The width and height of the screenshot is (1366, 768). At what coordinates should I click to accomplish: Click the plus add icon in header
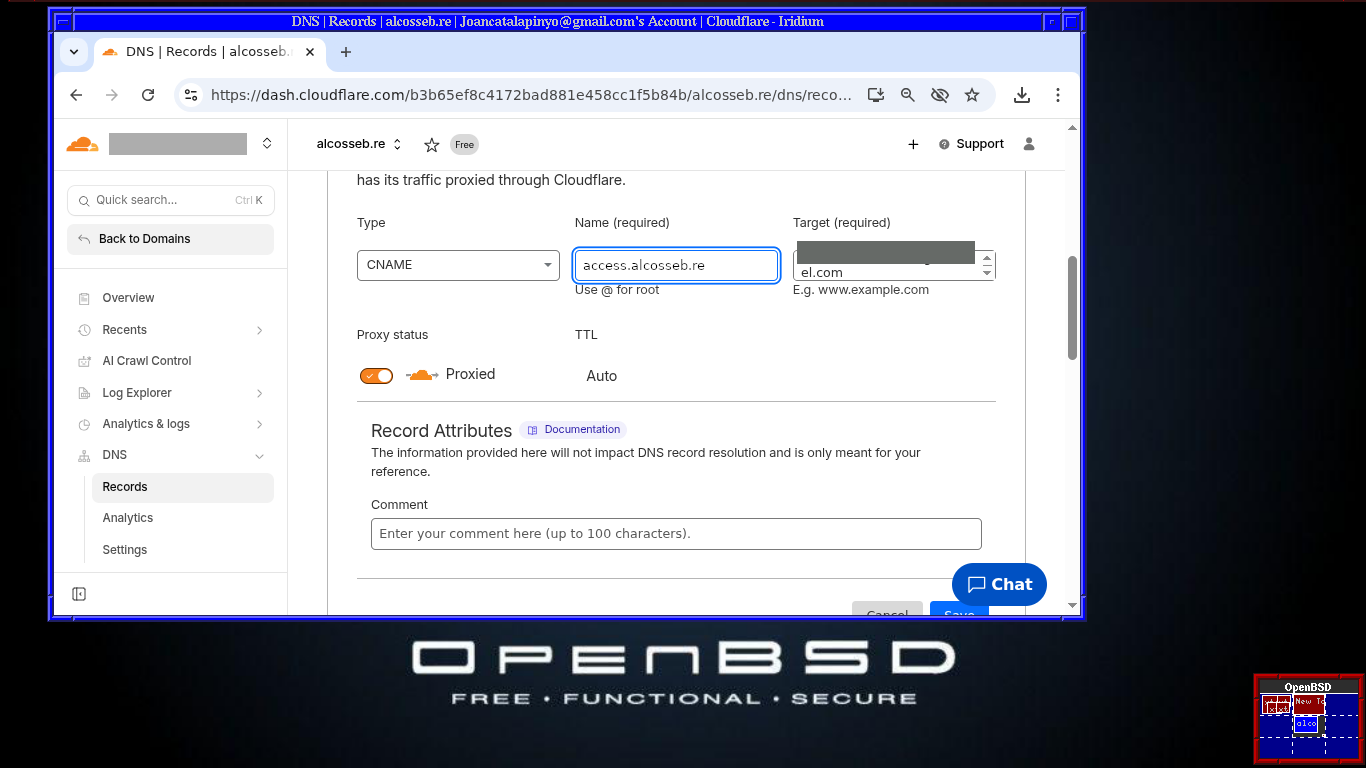tap(913, 144)
